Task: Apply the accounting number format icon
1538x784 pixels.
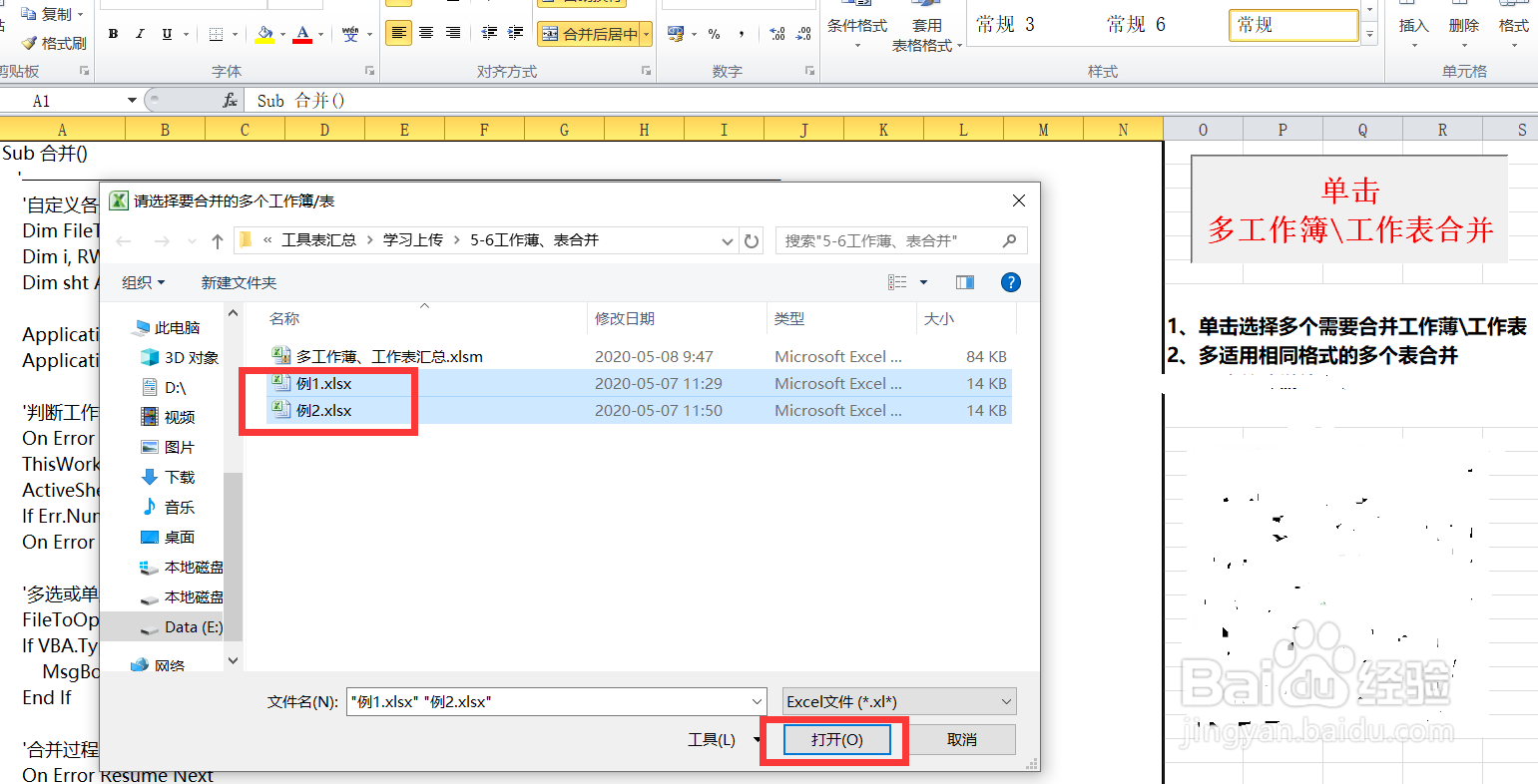Action: coord(675,33)
